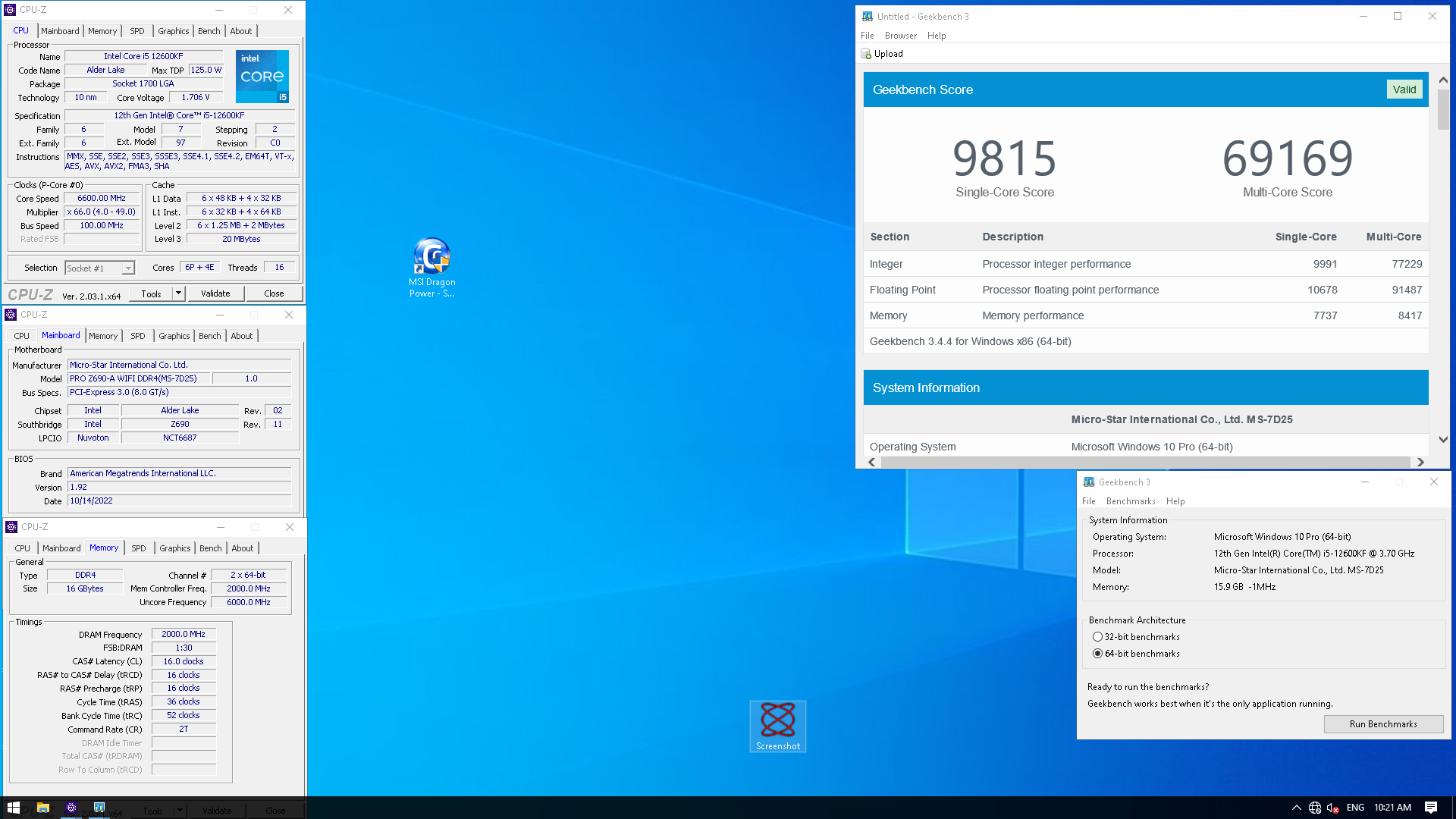Image resolution: width=1456 pixels, height=819 pixels.
Task: Click the small Geekbench 3 window title icon
Action: pyautogui.click(x=1089, y=482)
